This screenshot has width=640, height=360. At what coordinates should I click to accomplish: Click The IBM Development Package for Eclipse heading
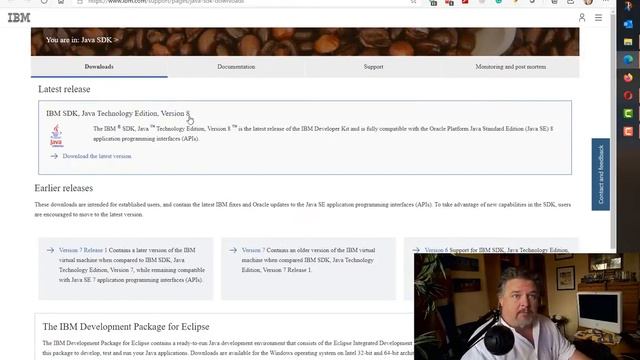pos(126,327)
